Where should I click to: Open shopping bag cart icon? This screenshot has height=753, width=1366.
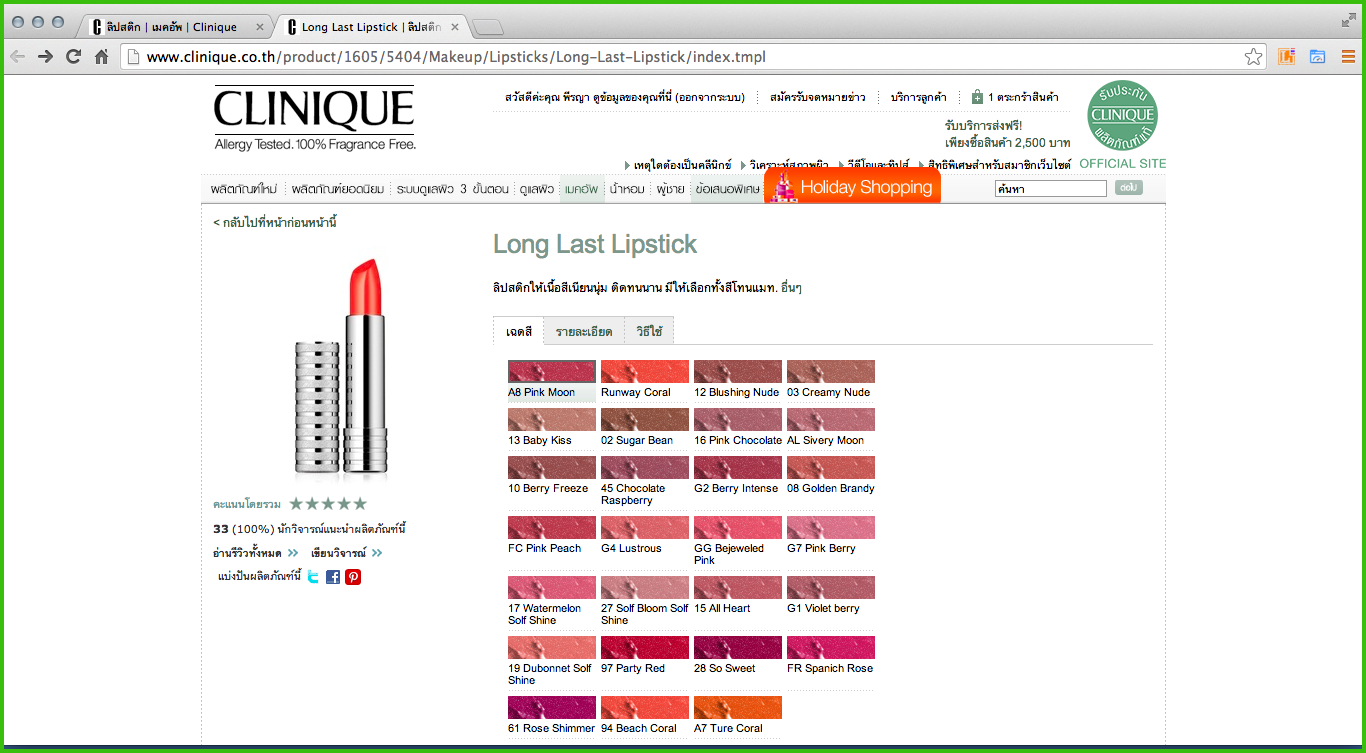tap(977, 97)
